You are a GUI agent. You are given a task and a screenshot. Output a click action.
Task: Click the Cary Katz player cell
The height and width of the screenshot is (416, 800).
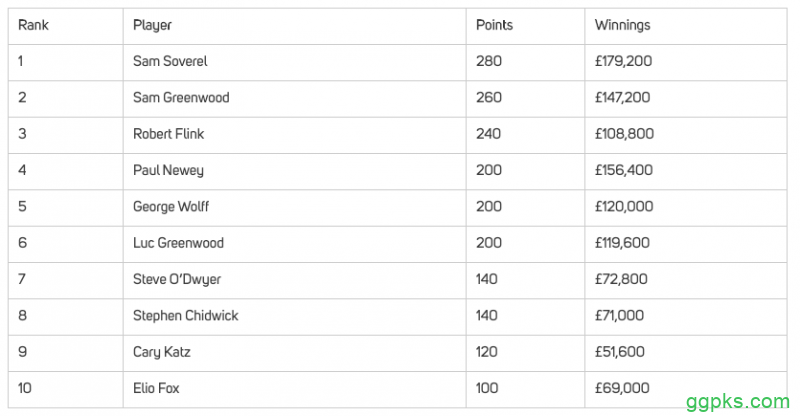click(160, 352)
